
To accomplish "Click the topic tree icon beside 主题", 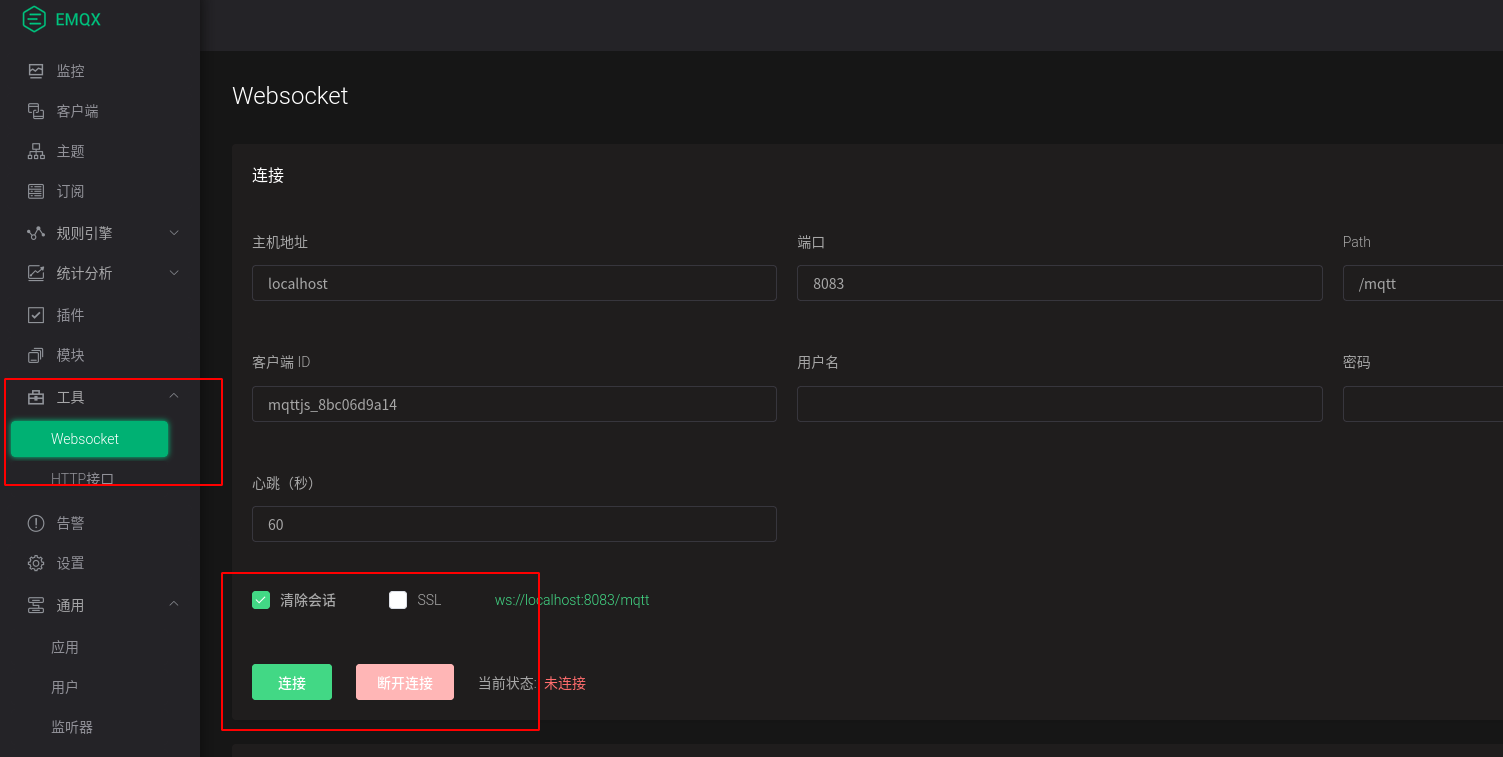I will (36, 151).
